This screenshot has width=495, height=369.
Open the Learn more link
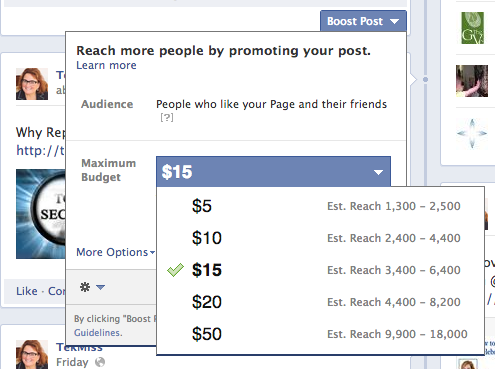click(106, 65)
